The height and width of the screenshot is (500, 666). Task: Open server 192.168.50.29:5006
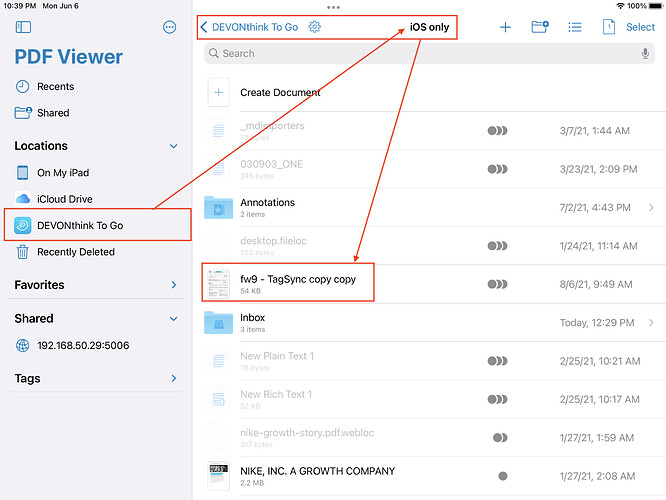[98, 345]
